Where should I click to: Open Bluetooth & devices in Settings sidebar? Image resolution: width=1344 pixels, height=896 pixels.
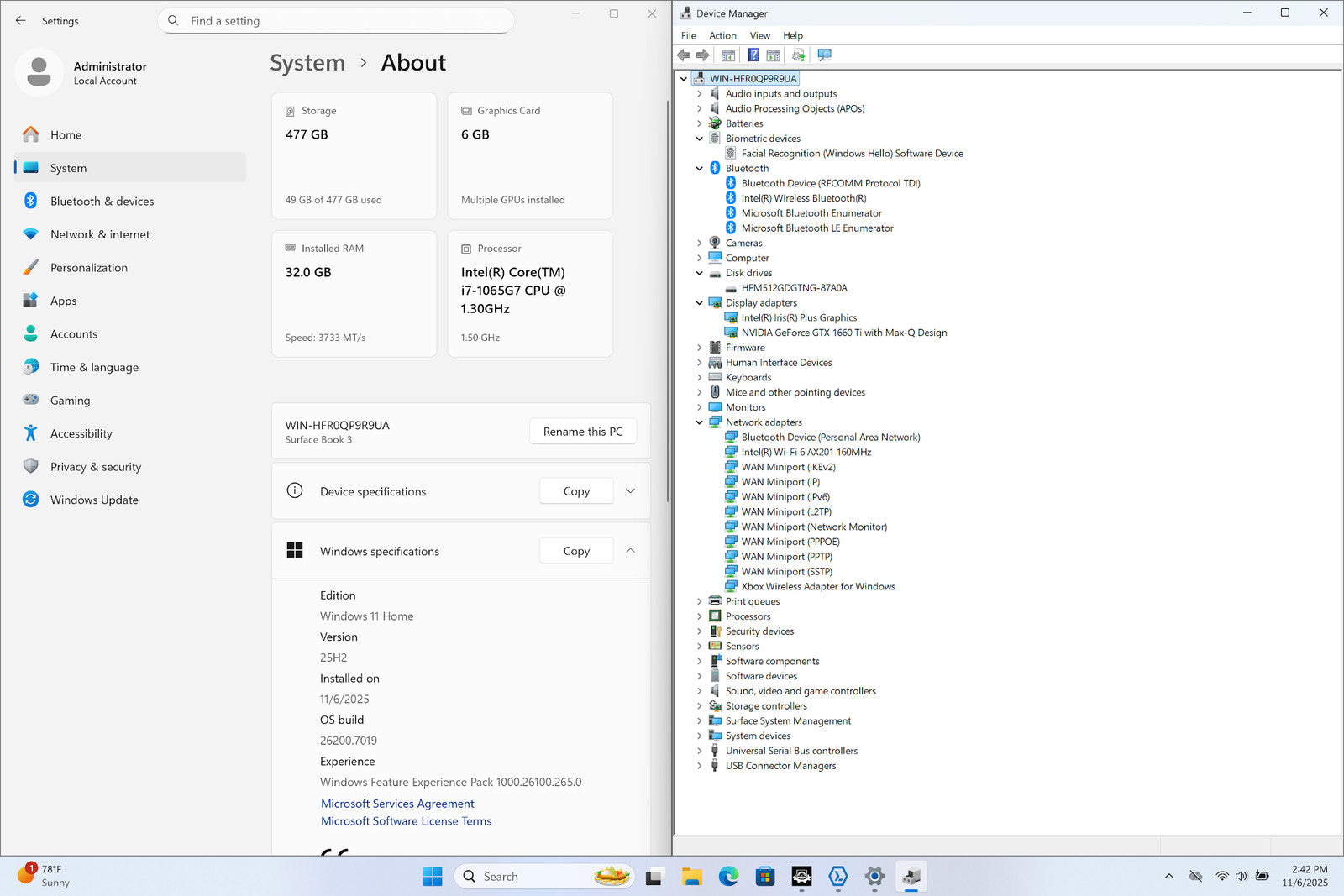coord(102,202)
